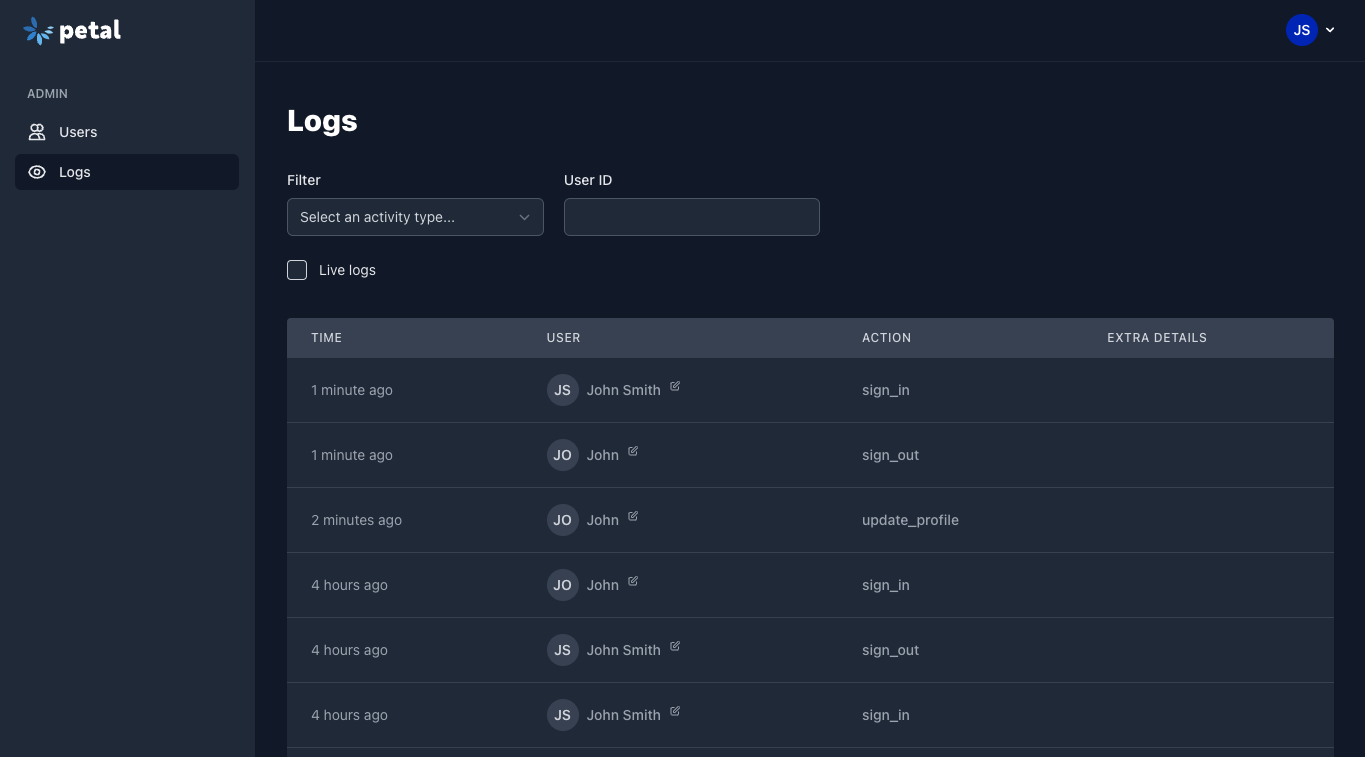Open the activity type filter dropdown
1365x757 pixels.
(x=415, y=217)
